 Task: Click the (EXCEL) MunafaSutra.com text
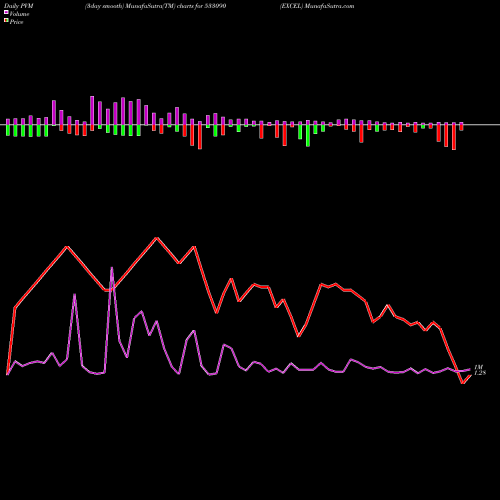pos(317,6)
